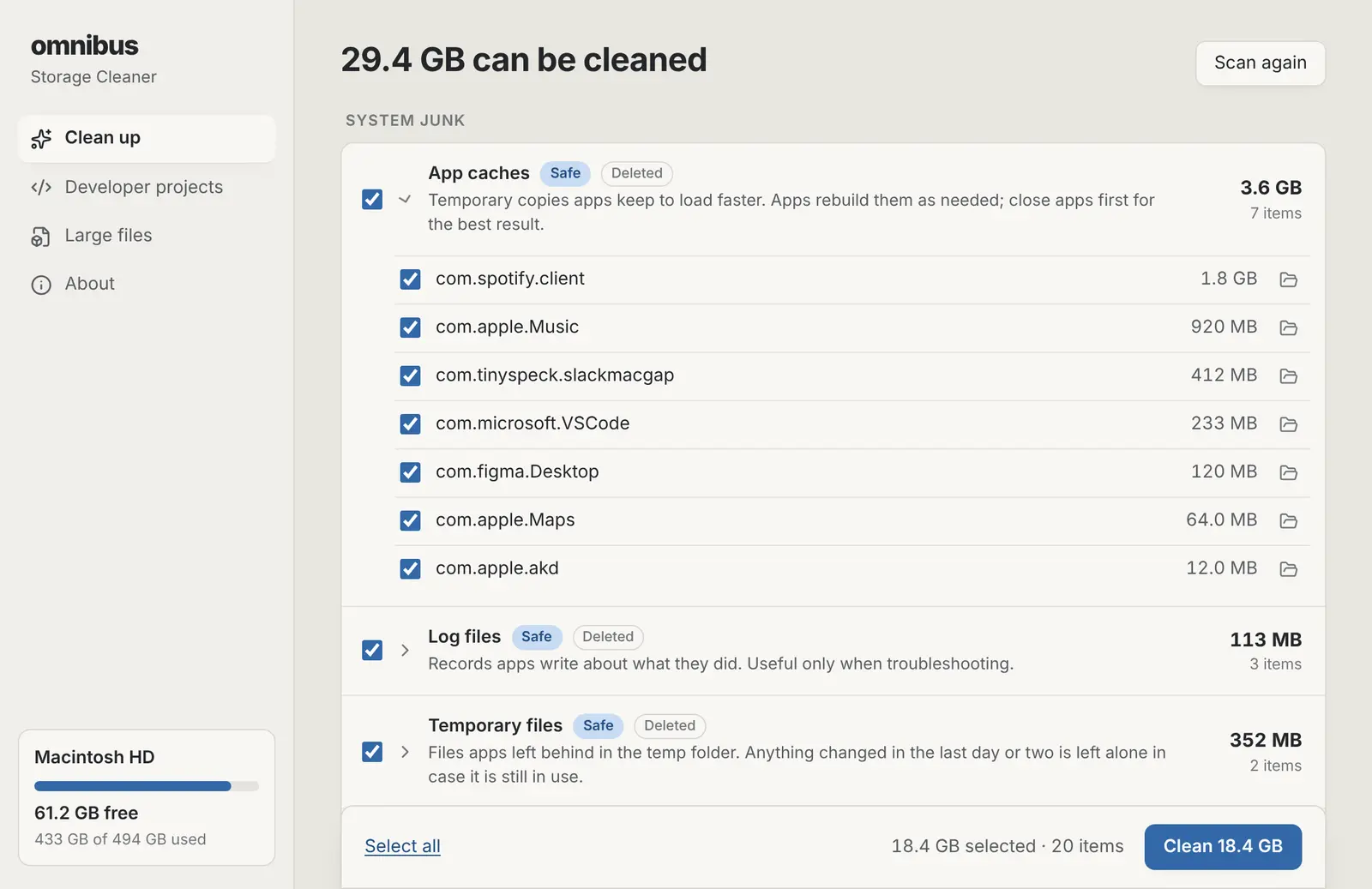Open folder icon for com.apple.akd

coord(1288,568)
